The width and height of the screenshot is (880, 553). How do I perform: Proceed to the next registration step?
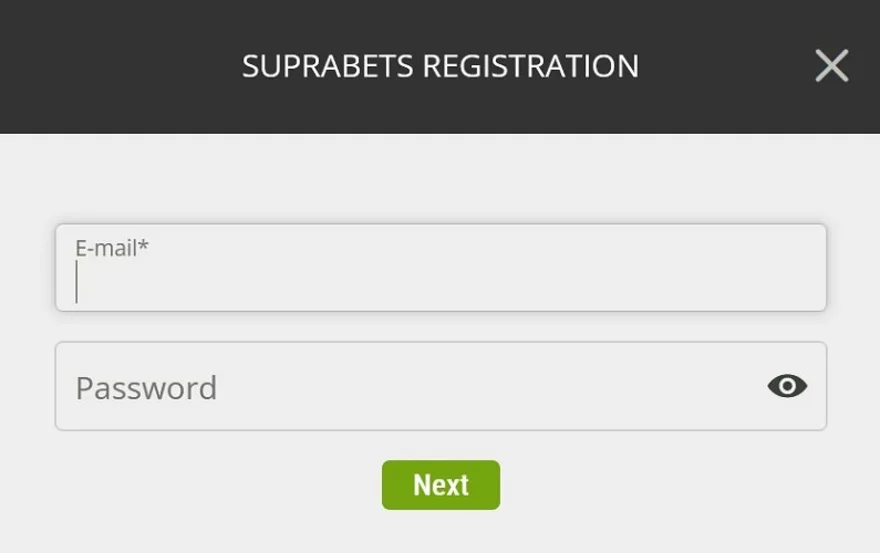(x=440, y=485)
